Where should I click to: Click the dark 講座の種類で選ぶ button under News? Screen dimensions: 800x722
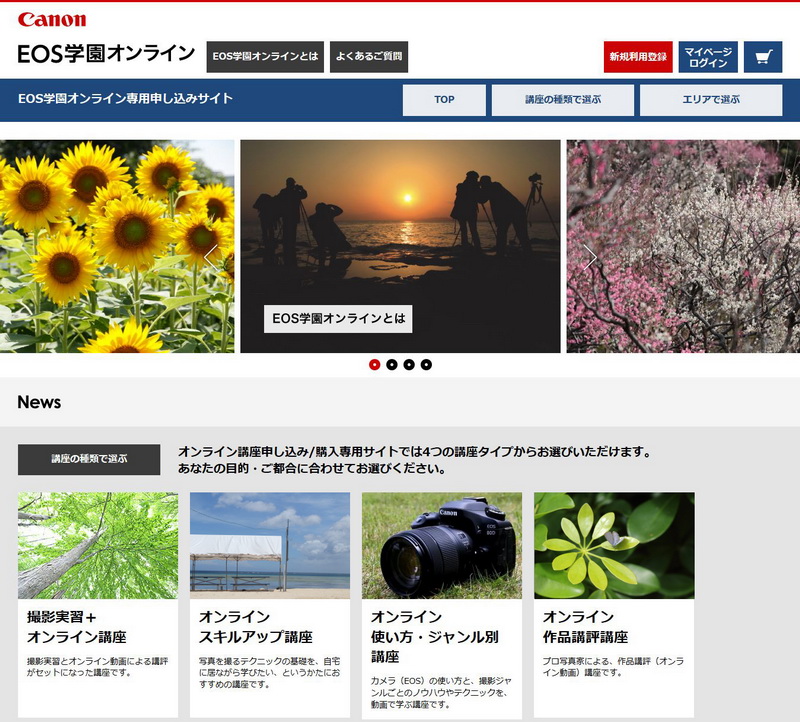tap(89, 459)
